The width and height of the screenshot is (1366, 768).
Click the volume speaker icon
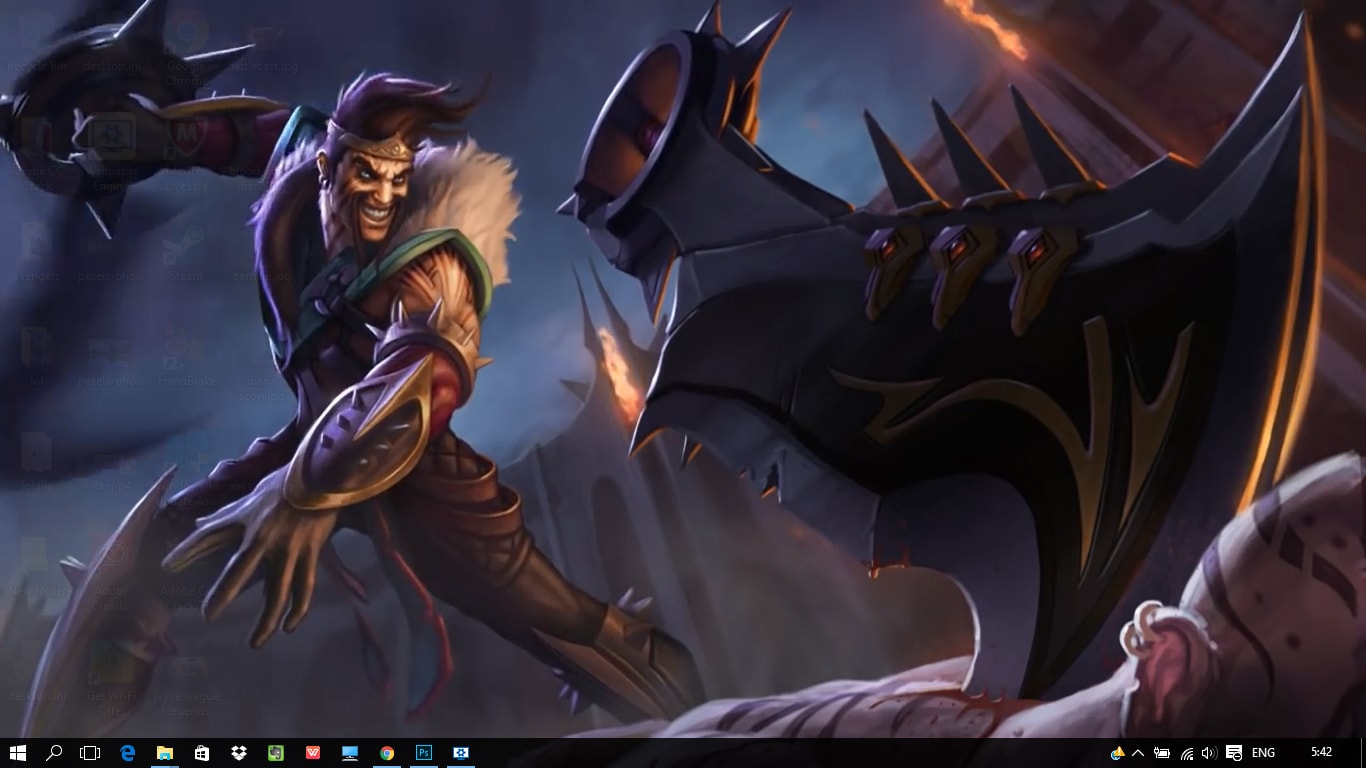pyautogui.click(x=1209, y=753)
